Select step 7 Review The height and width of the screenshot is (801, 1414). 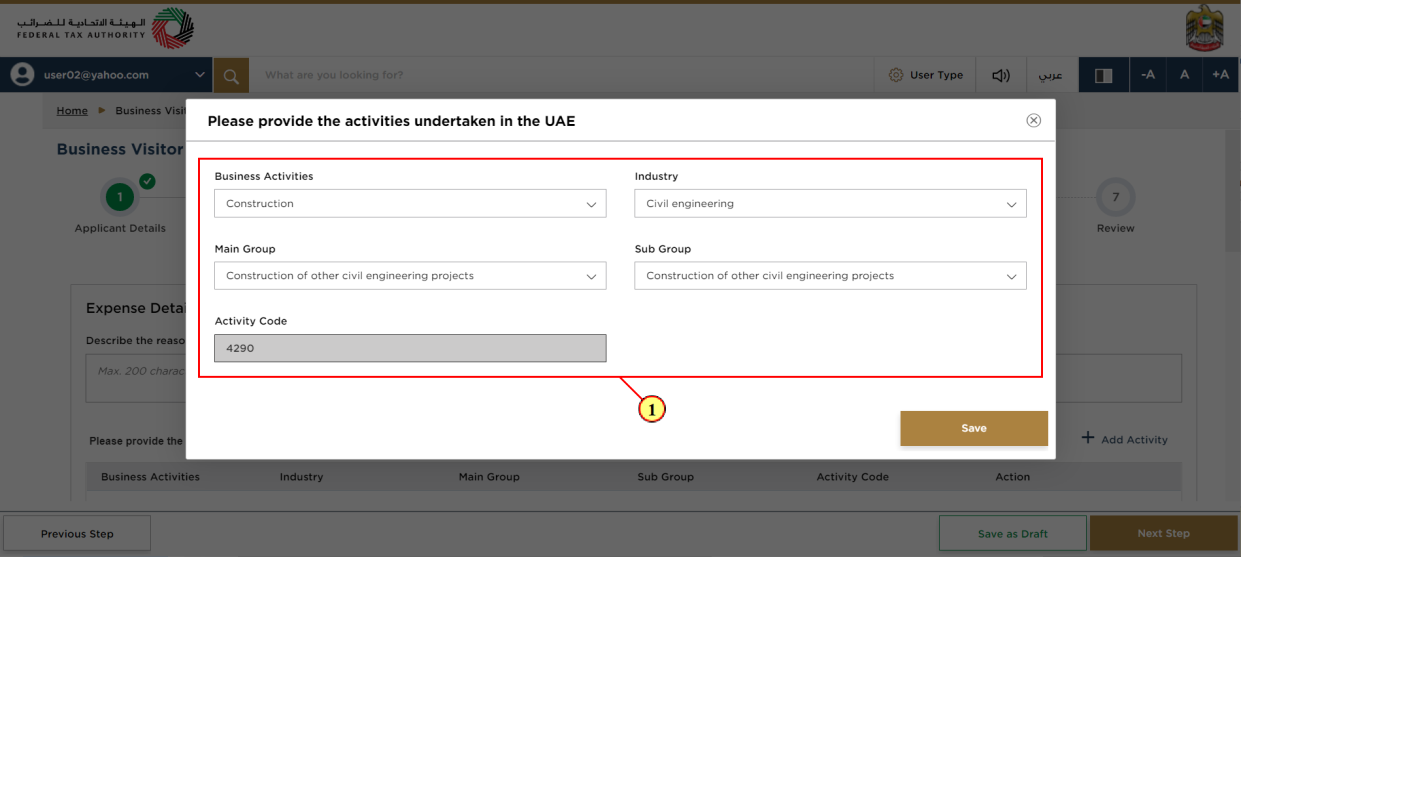[x=1115, y=198]
